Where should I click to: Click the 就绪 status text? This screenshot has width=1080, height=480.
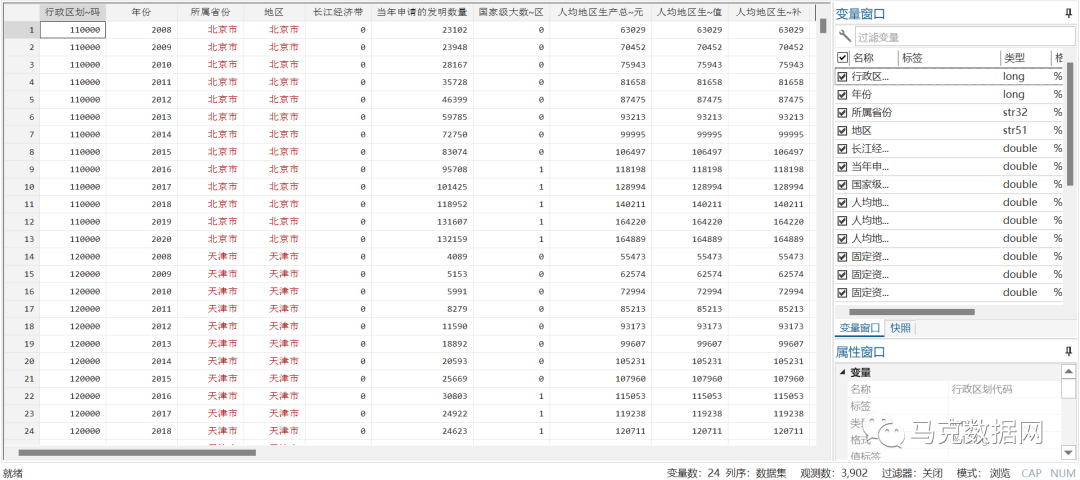coord(14,473)
